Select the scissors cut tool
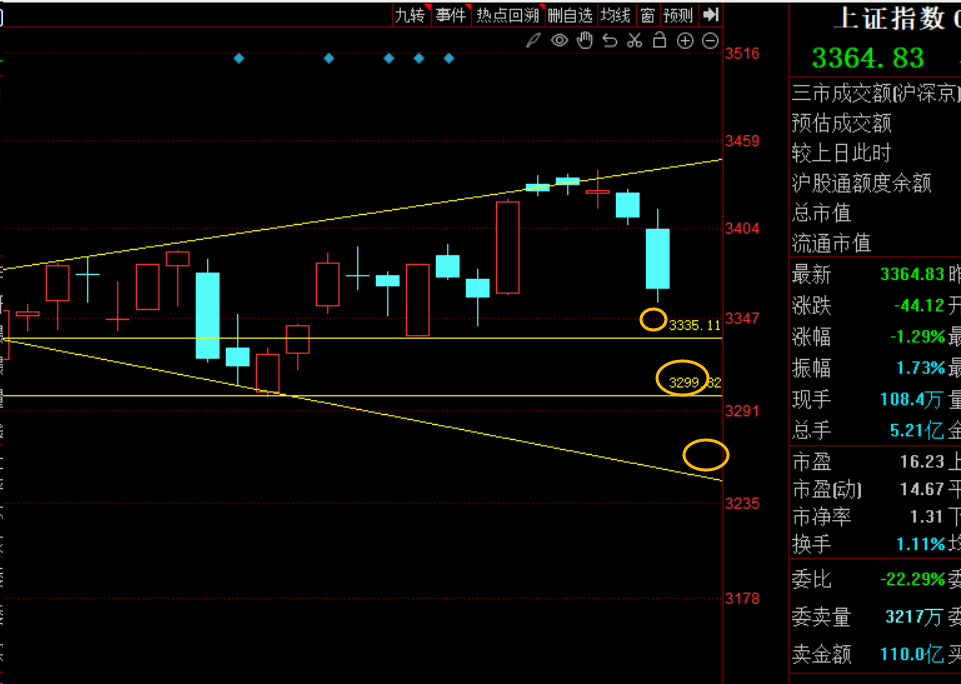 pyautogui.click(x=634, y=41)
